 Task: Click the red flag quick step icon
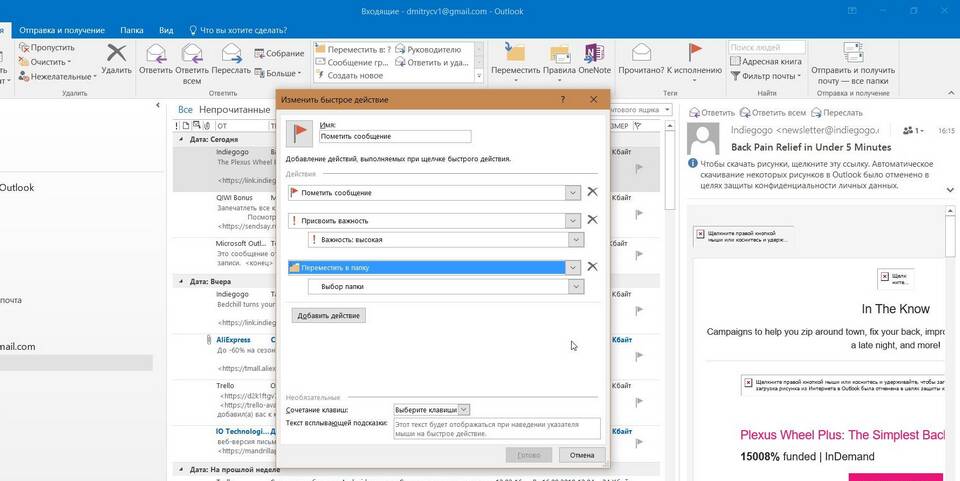click(x=299, y=134)
